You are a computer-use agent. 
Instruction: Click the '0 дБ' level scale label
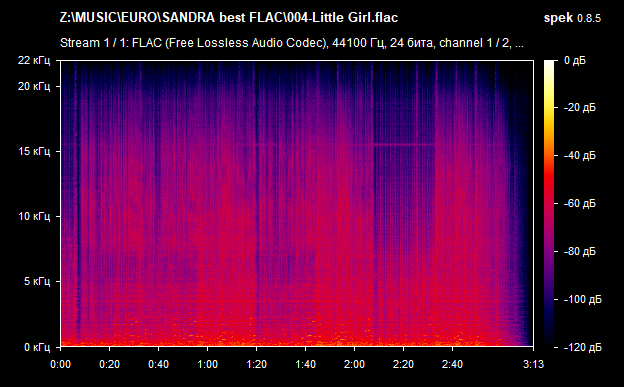point(575,61)
